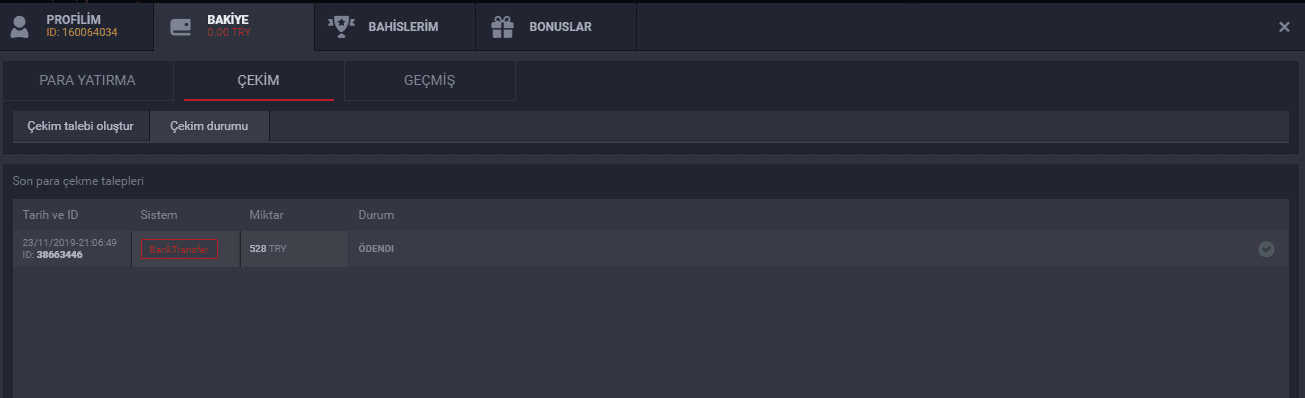Open the PROFİLİM tab label

74,20
